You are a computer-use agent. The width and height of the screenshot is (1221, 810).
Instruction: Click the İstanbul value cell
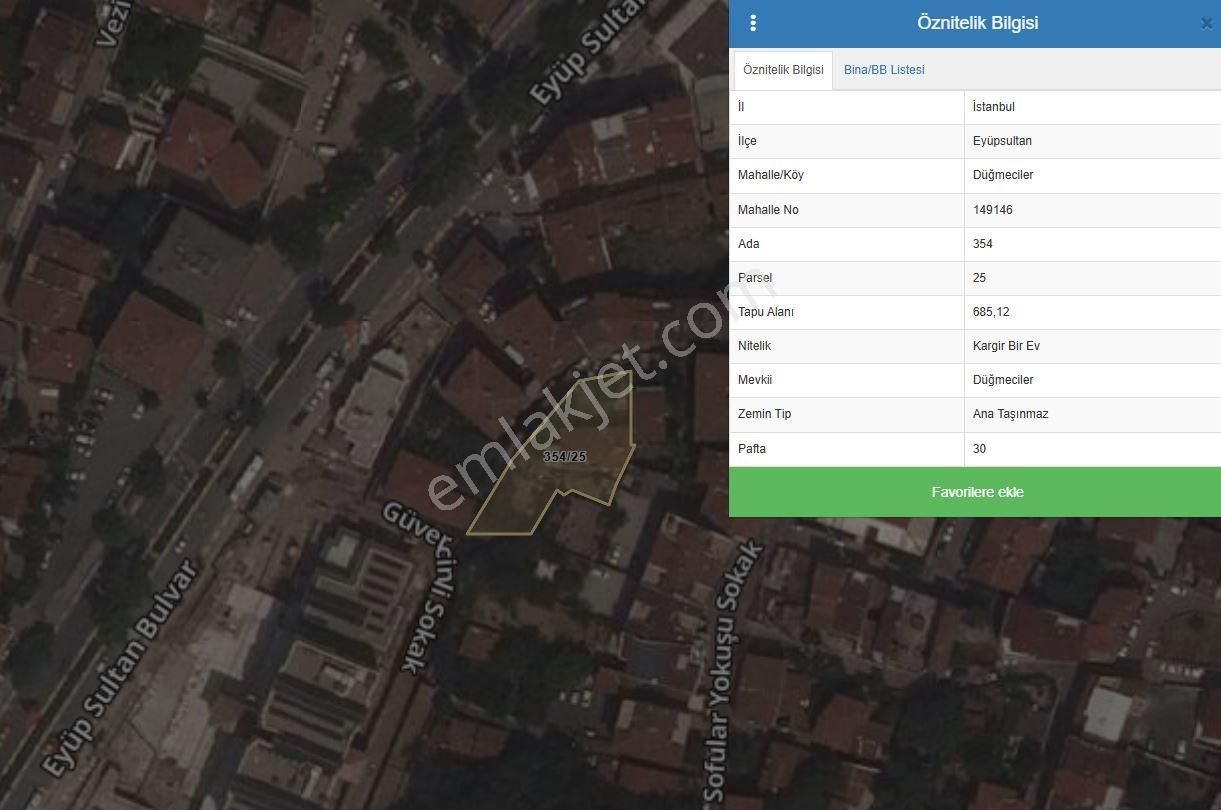click(x=1092, y=107)
